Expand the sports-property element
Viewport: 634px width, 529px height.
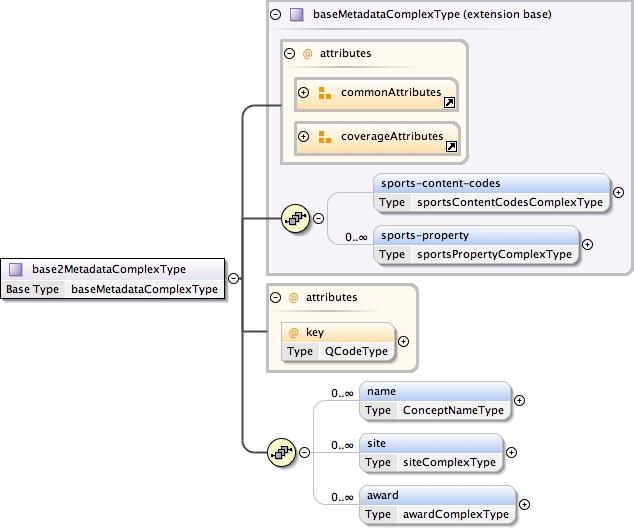tap(587, 244)
